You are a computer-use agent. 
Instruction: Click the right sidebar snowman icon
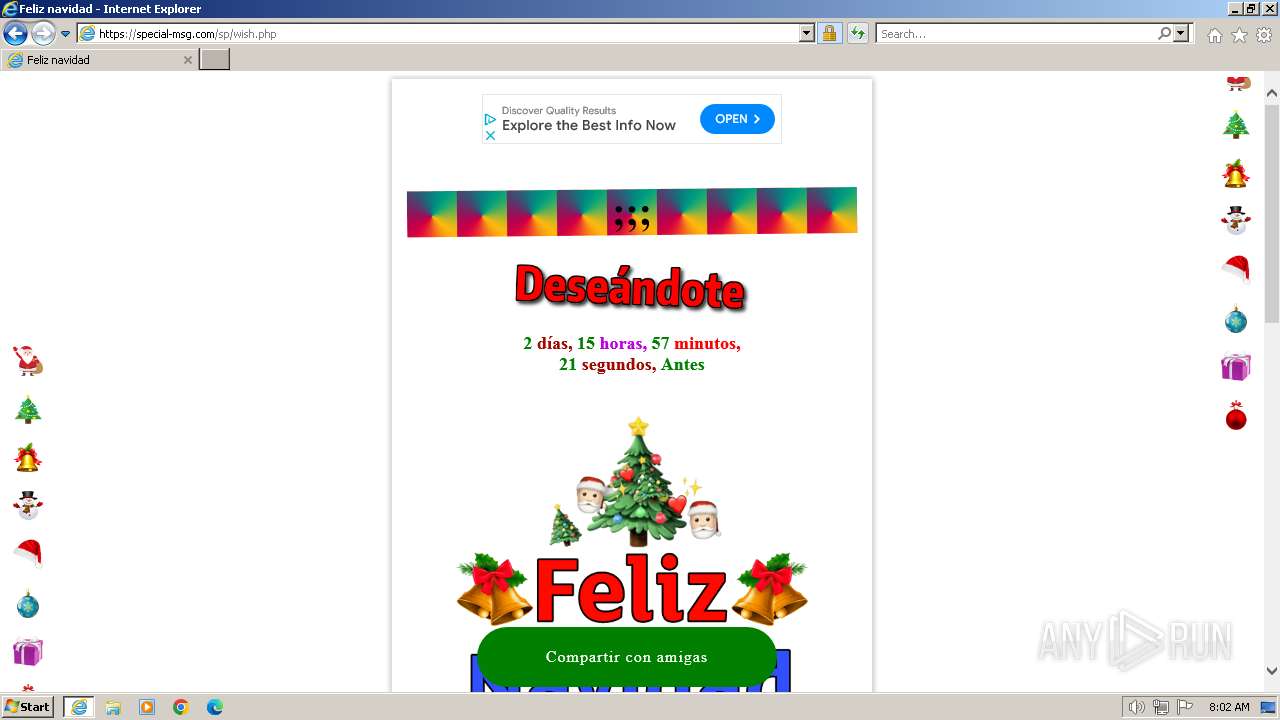click(1236, 220)
